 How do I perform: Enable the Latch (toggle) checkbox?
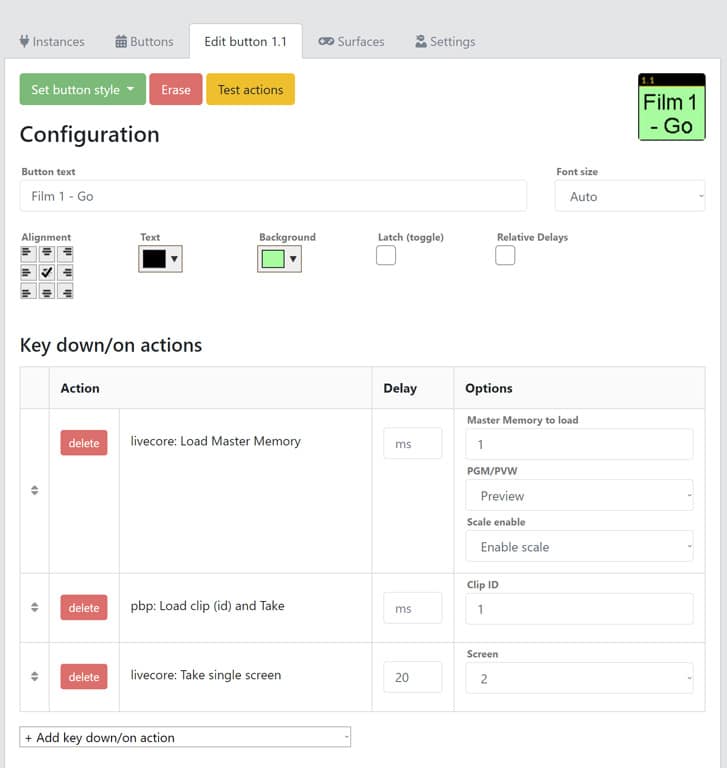(x=386, y=256)
